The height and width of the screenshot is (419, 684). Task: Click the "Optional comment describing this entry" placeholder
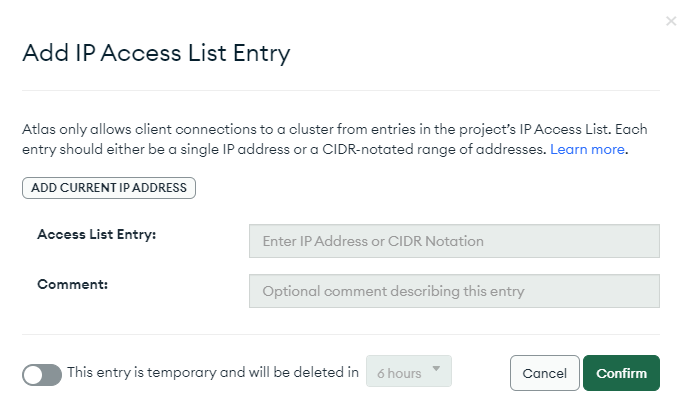point(393,291)
